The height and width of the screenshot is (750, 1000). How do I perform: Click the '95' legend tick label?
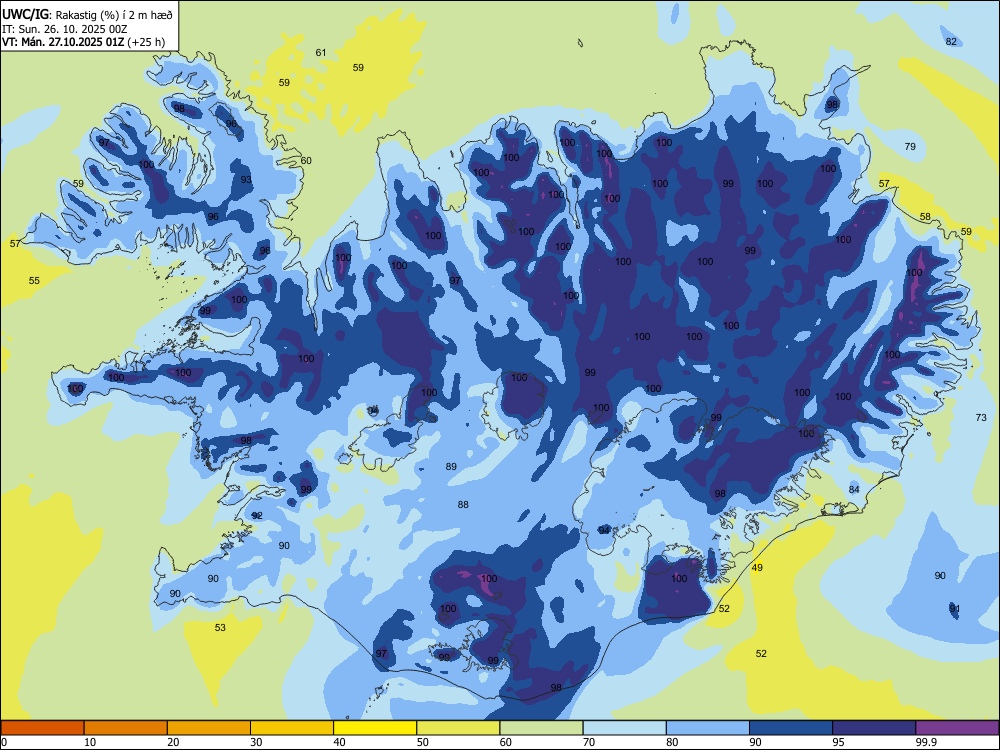839,742
